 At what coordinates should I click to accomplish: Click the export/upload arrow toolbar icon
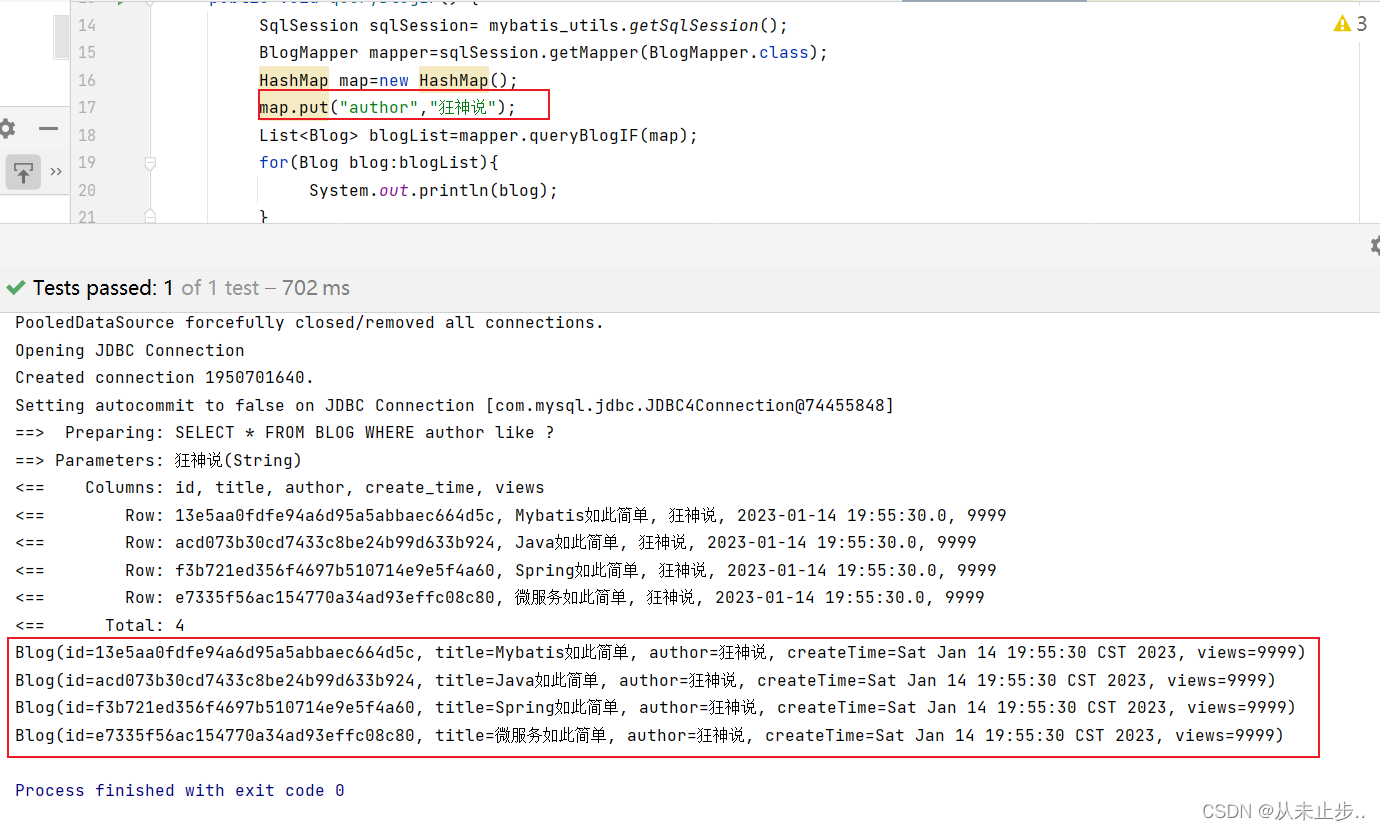pyautogui.click(x=23, y=172)
